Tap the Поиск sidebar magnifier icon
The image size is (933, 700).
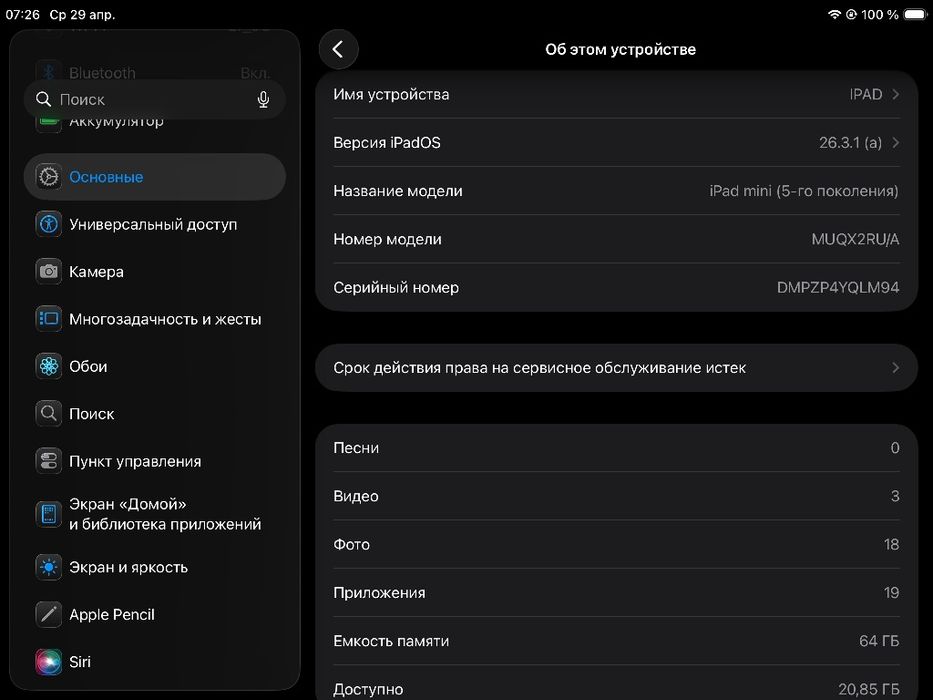[x=48, y=414]
